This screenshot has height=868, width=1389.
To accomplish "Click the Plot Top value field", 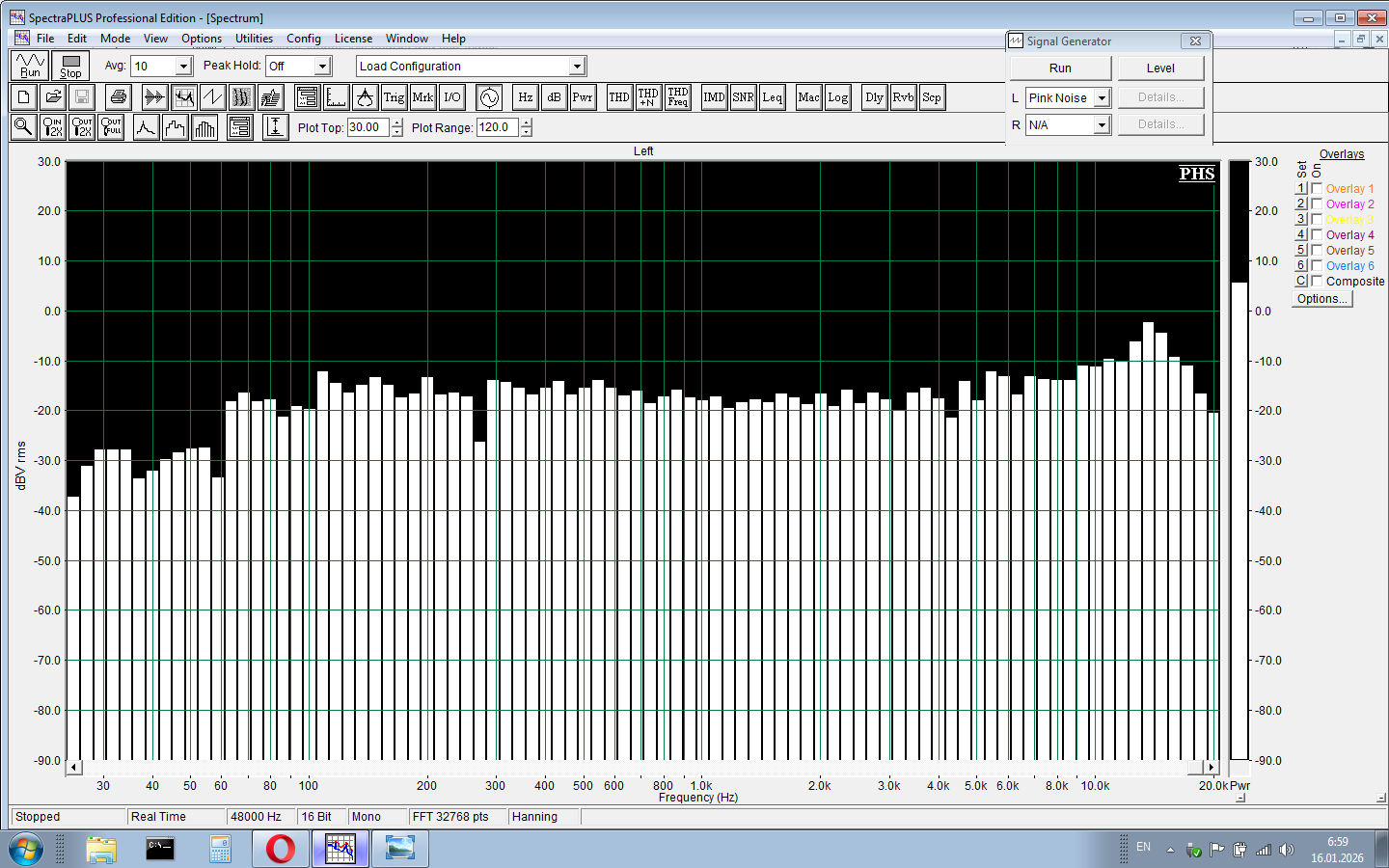I will (368, 127).
